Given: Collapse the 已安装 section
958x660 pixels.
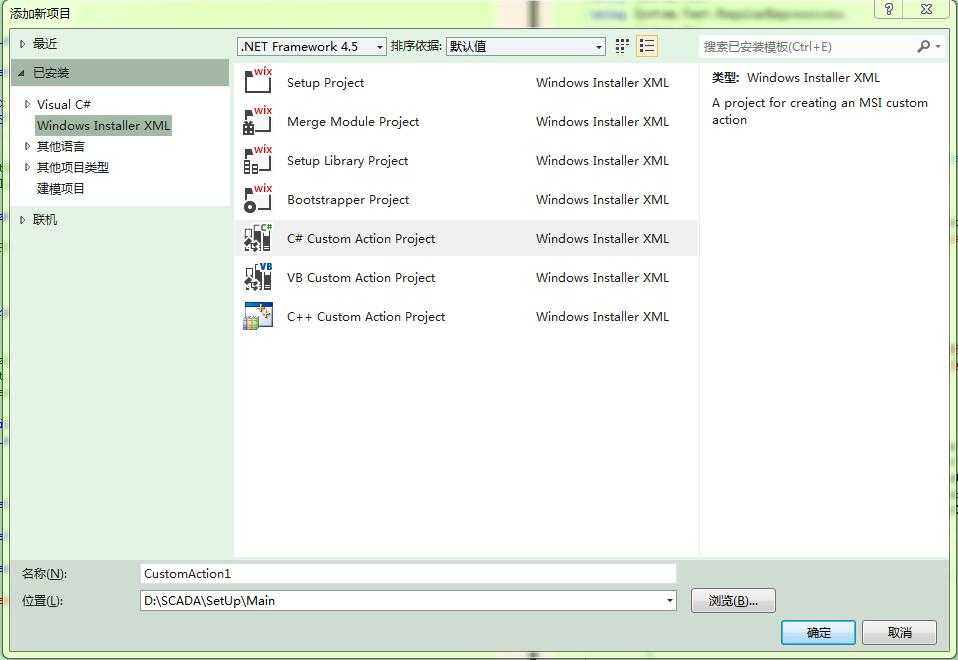Looking at the screenshot, I should [21, 73].
